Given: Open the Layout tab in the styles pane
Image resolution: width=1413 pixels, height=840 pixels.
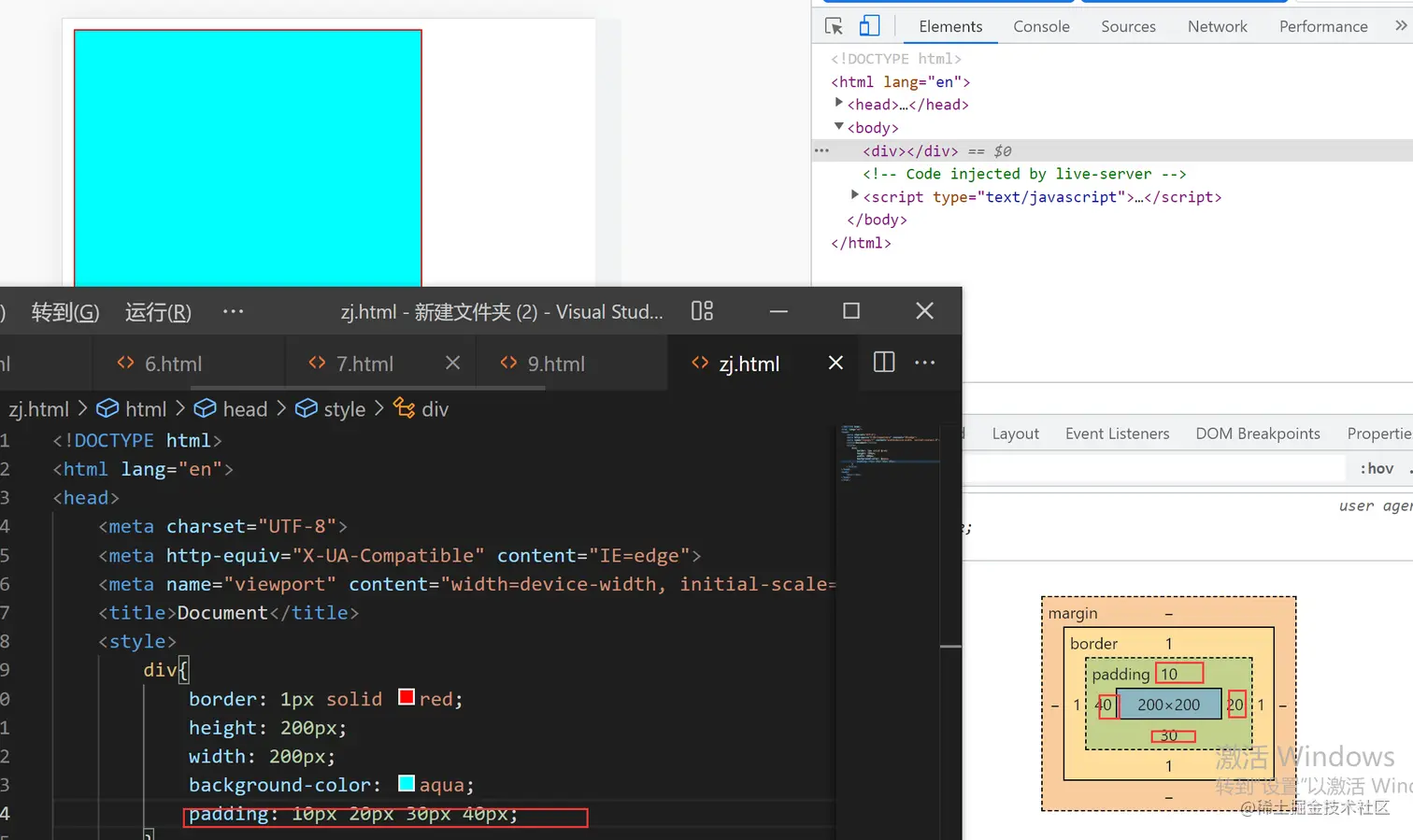Looking at the screenshot, I should tap(1015, 434).
